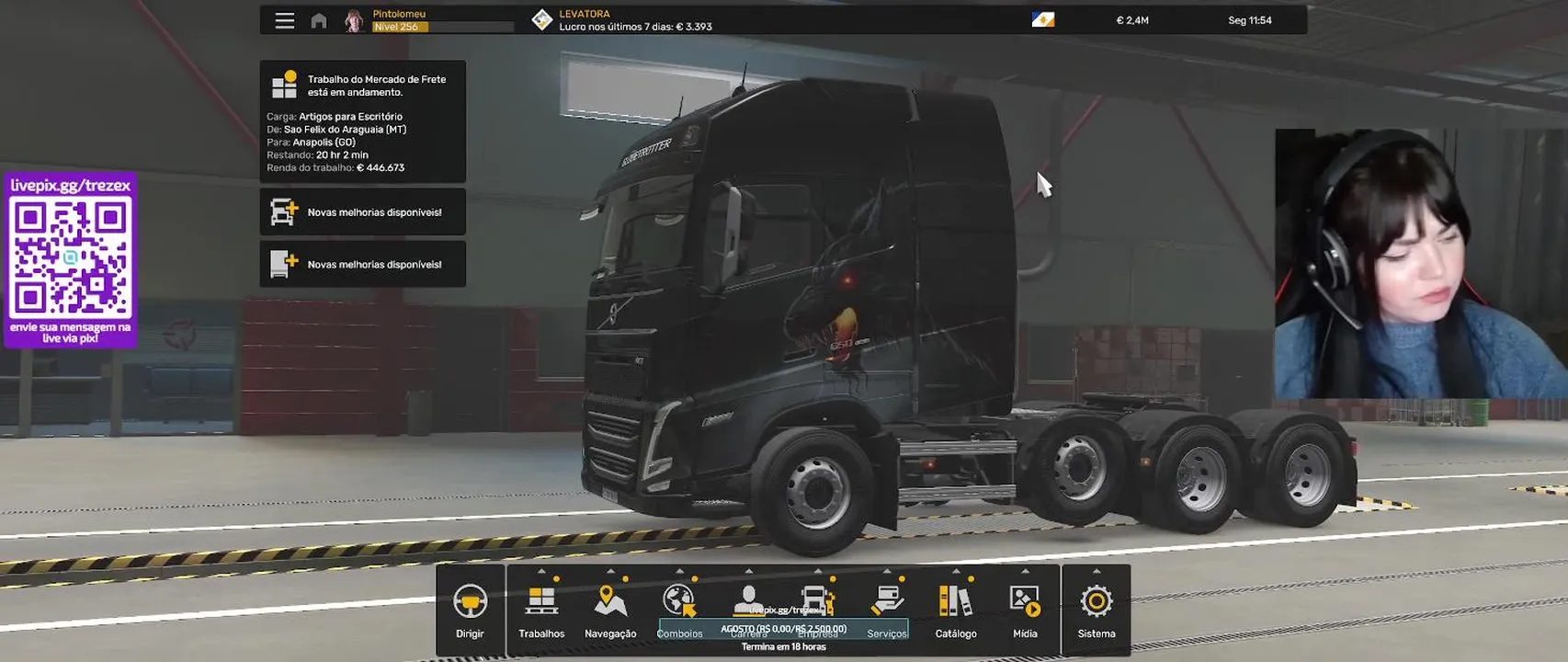Click 'Lucro nos últimos 7 dias: € 3.393'

pyautogui.click(x=636, y=27)
